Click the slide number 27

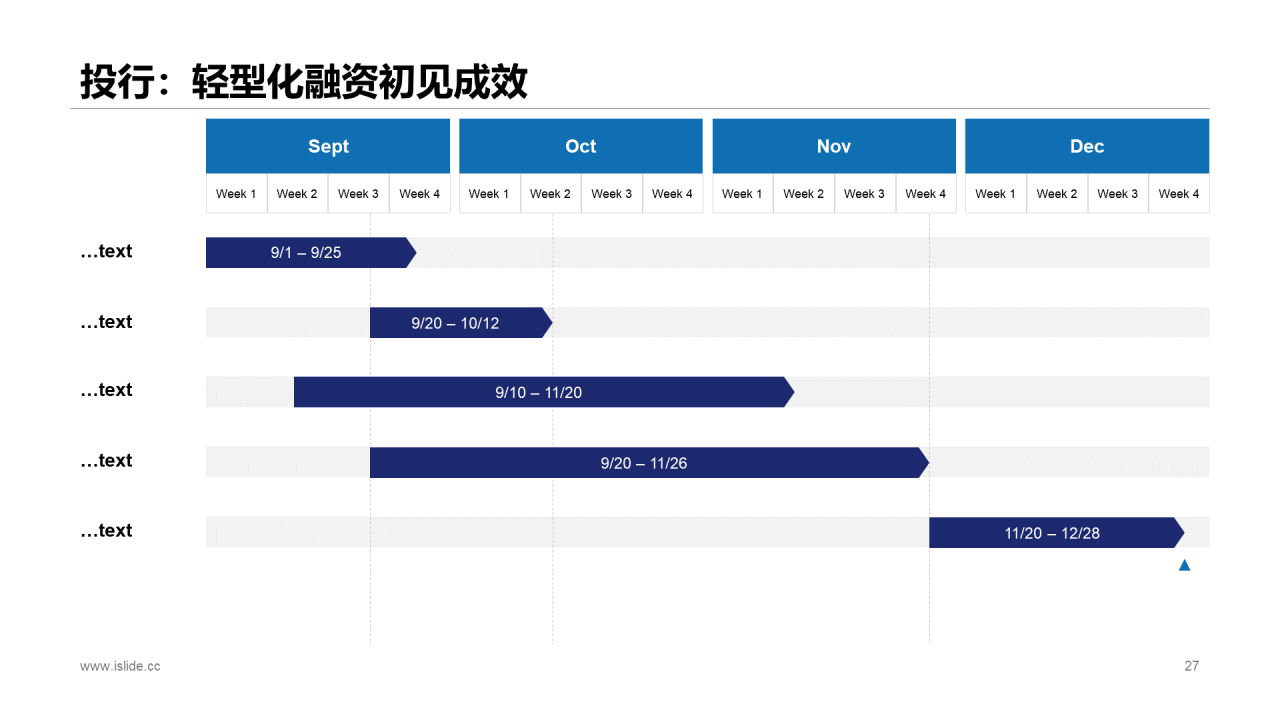1191,666
